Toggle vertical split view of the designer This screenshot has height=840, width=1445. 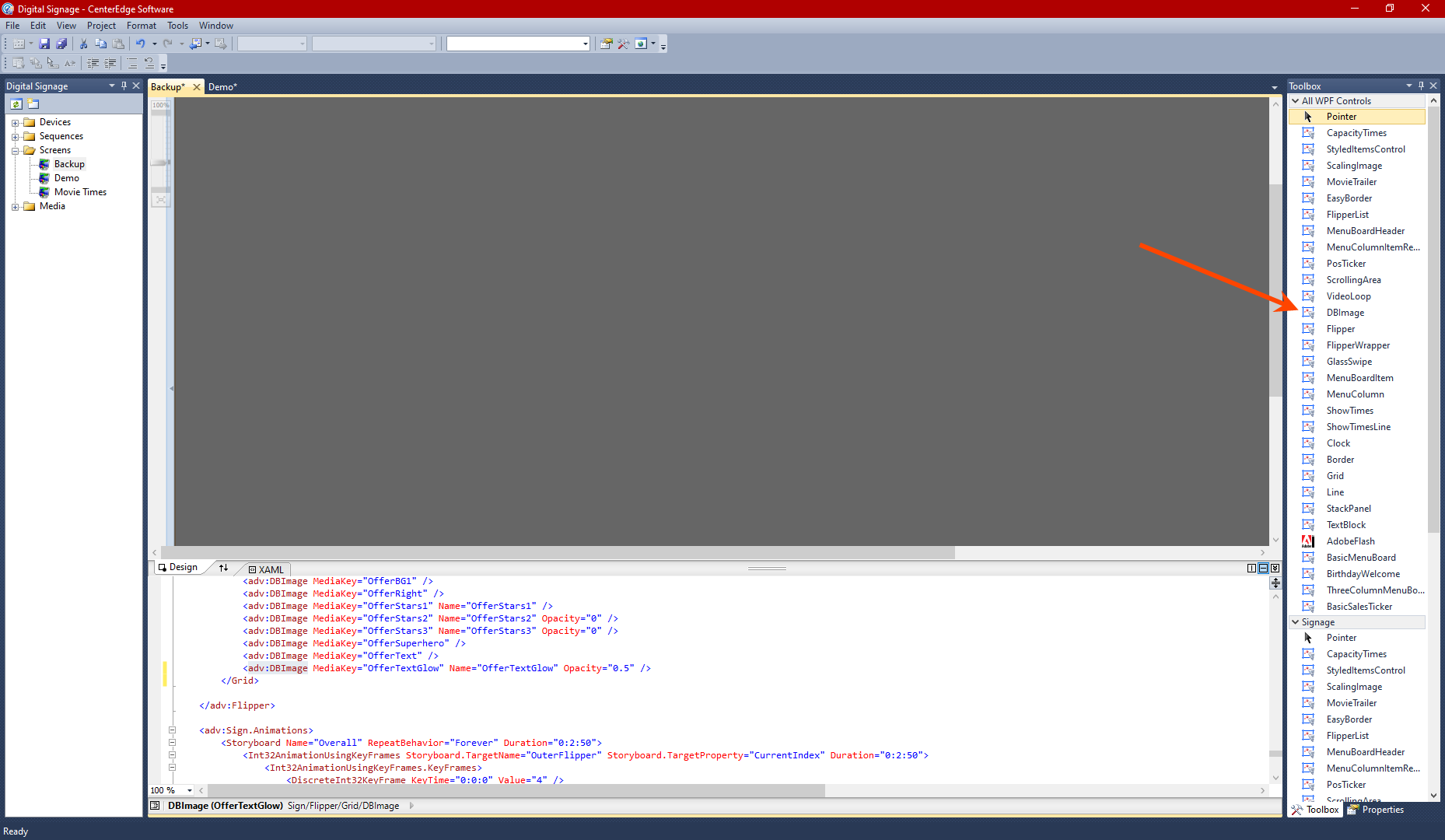[x=1251, y=569]
